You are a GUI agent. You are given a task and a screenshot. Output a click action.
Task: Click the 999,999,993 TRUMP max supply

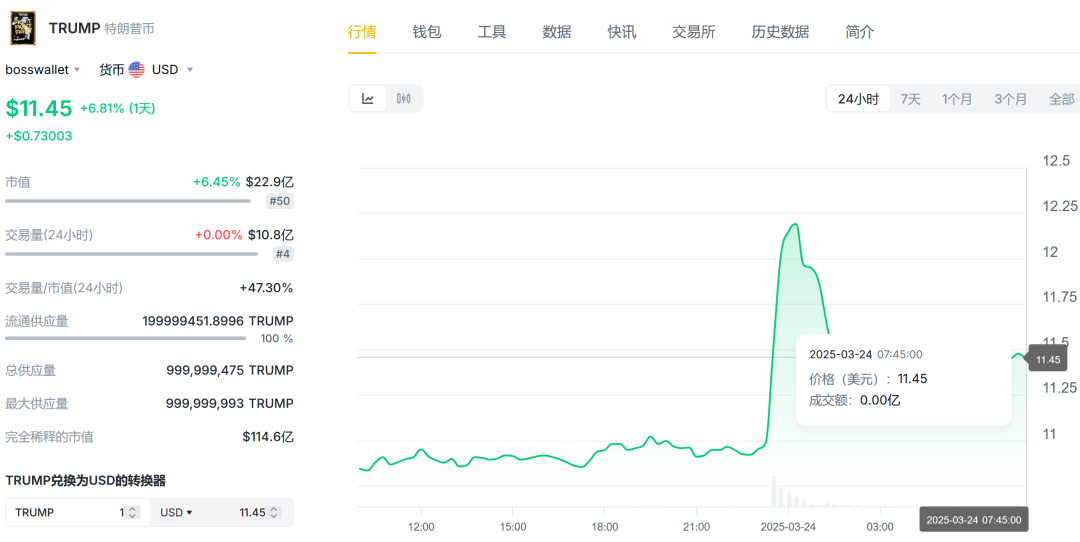[229, 404]
